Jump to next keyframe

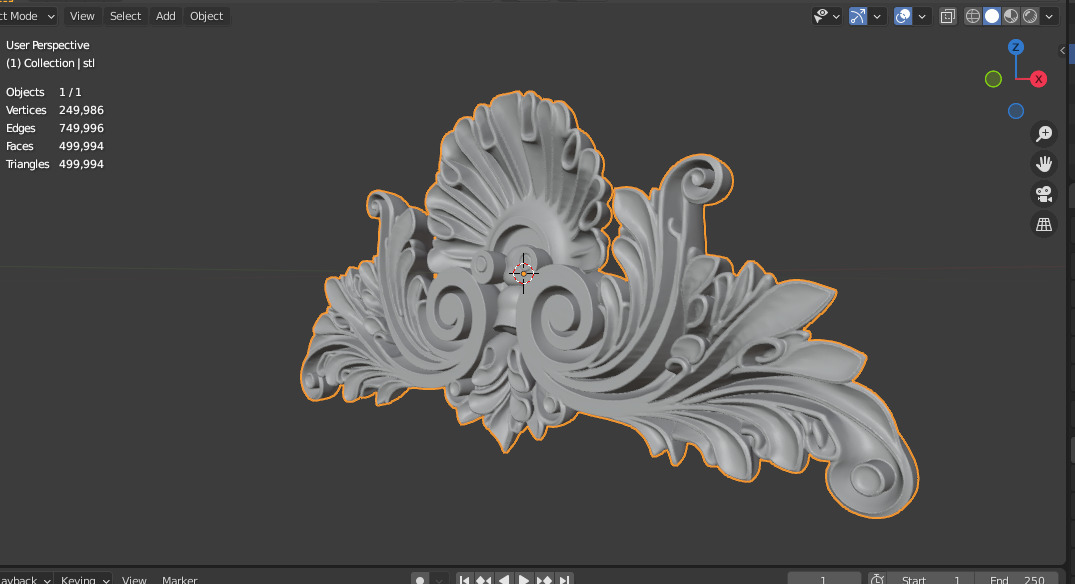coord(544,580)
